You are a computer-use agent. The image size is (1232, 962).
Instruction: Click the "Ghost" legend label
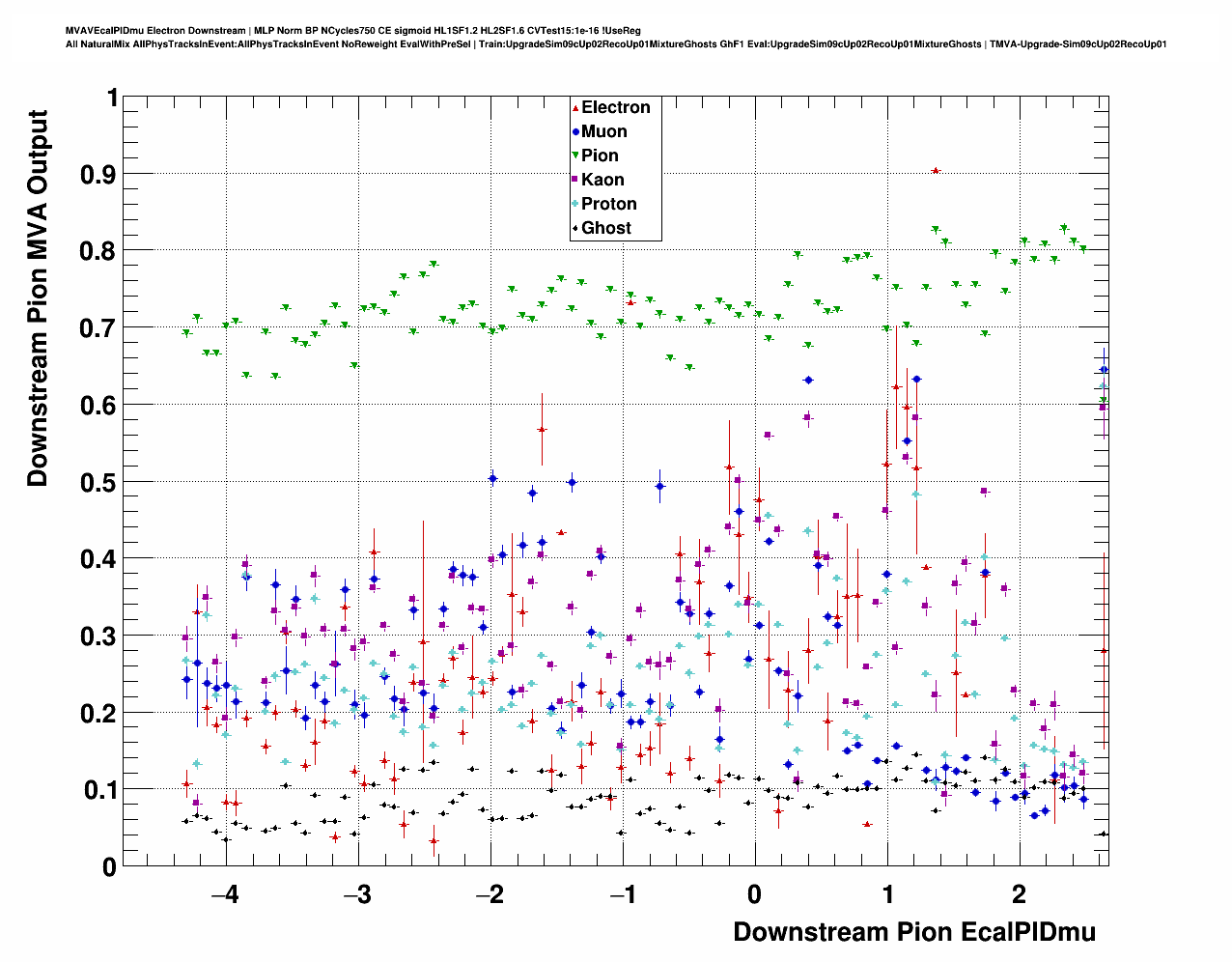coord(606,228)
